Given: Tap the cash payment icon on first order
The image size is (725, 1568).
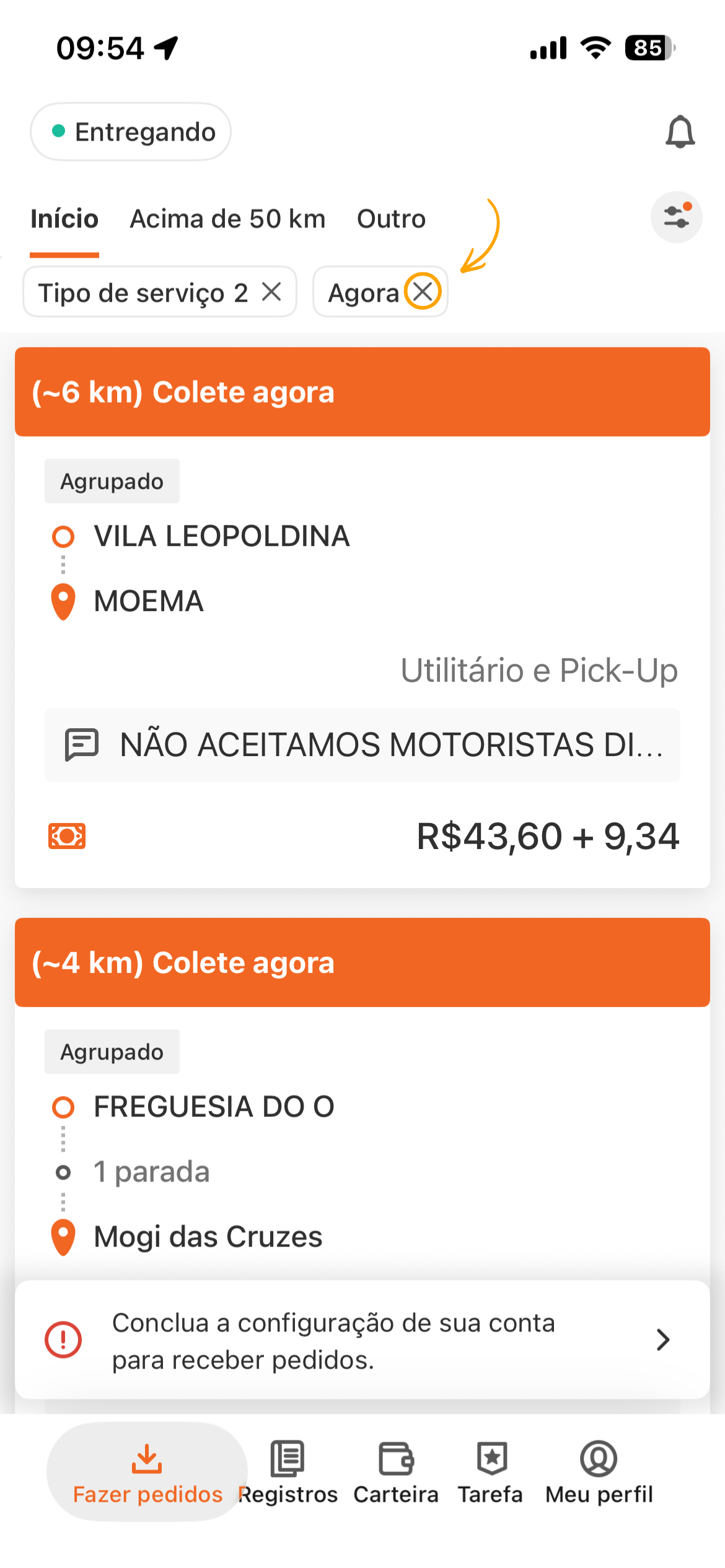Looking at the screenshot, I should click(67, 836).
